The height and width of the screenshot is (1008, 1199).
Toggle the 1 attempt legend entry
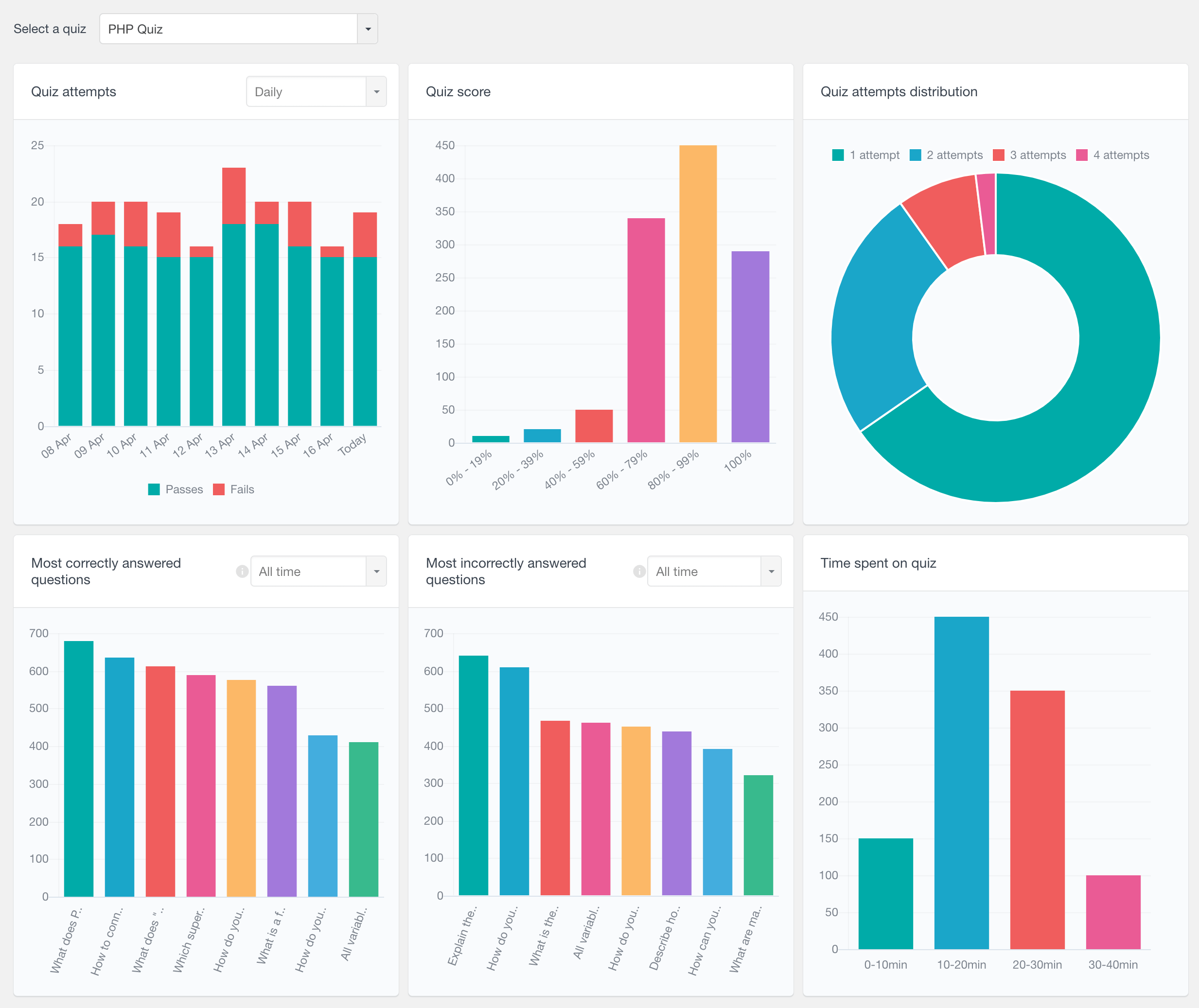[x=866, y=155]
